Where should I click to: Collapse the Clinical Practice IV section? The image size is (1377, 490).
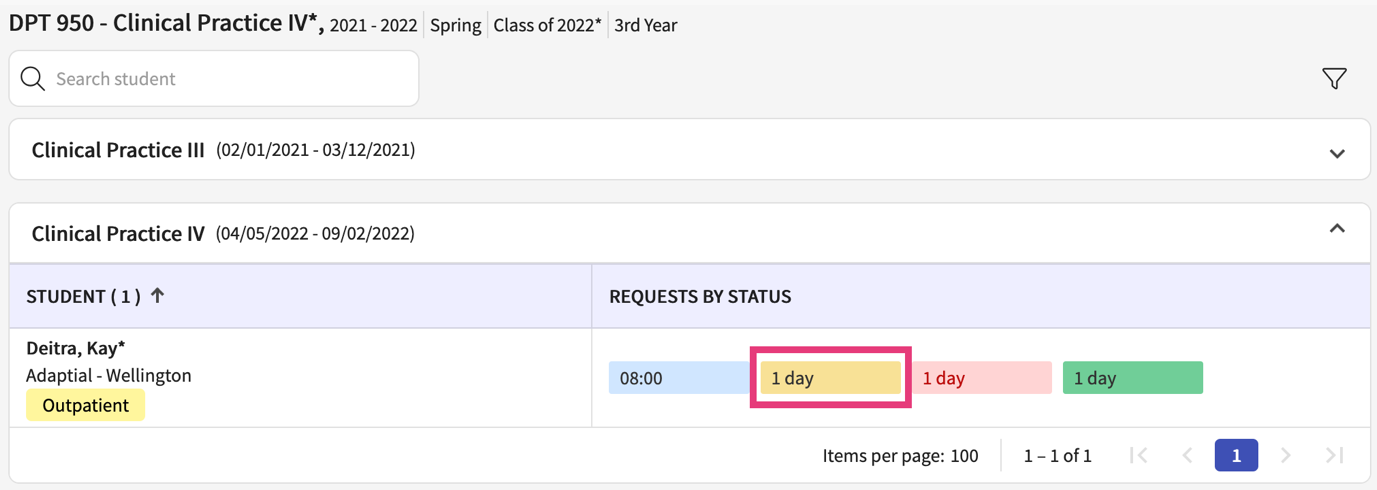(1337, 229)
